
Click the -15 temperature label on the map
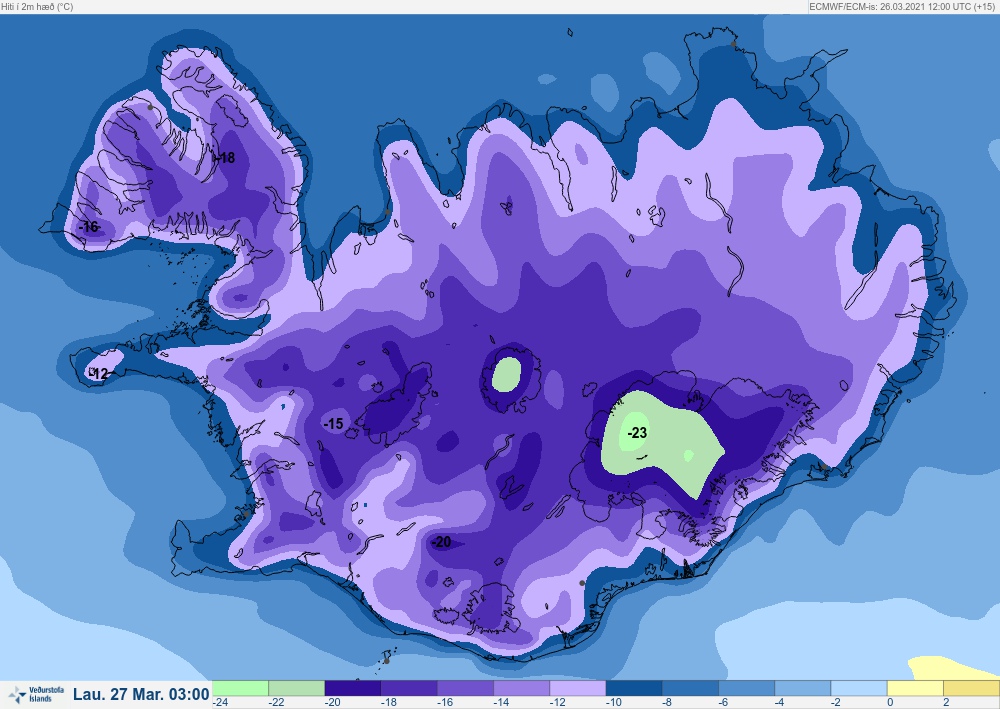(x=334, y=423)
